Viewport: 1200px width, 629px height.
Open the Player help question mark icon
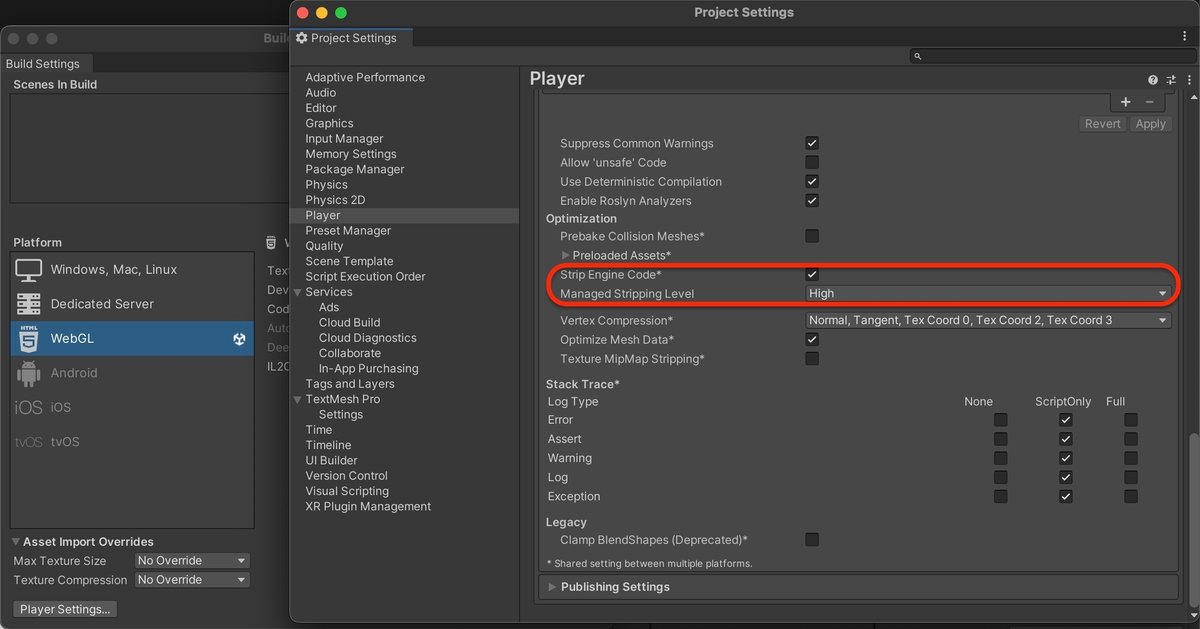1153,80
